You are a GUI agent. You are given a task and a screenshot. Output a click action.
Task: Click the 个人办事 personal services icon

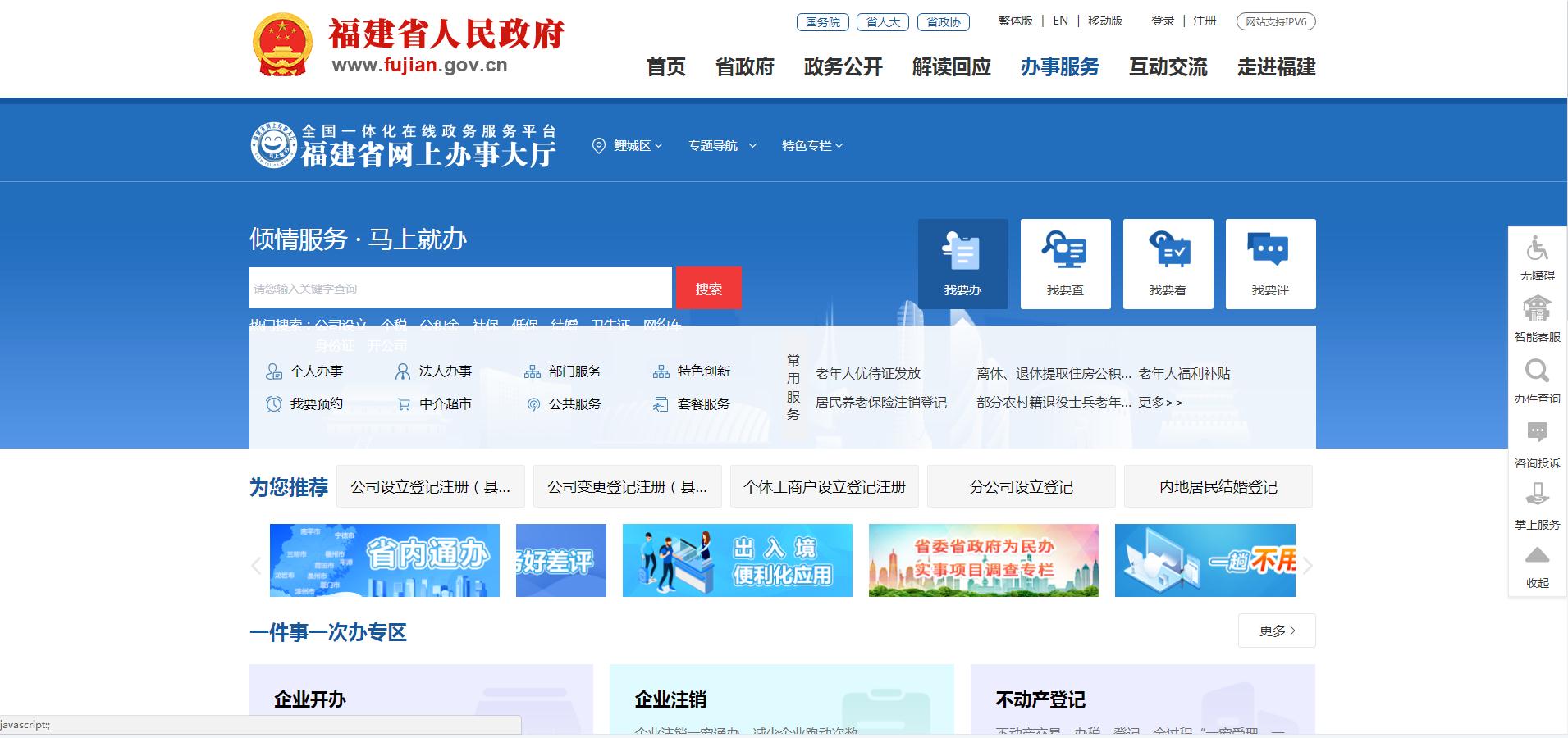[x=273, y=371]
